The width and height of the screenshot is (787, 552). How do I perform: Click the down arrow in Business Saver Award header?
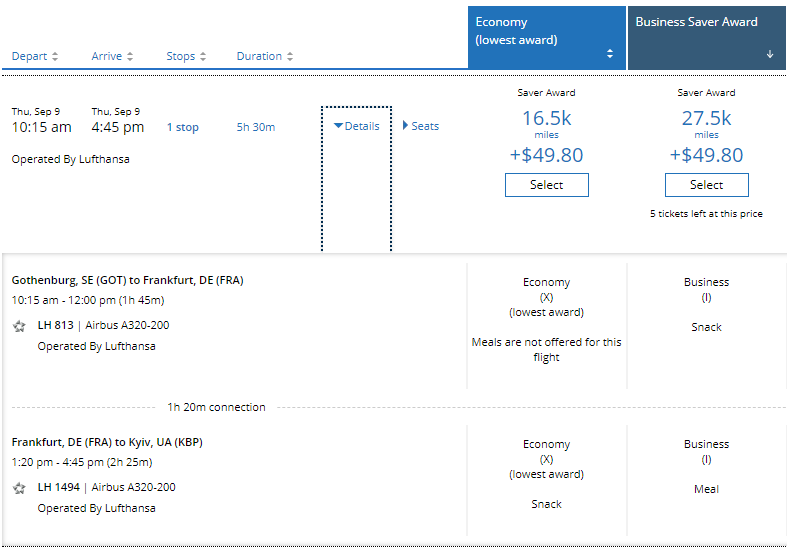tap(770, 55)
